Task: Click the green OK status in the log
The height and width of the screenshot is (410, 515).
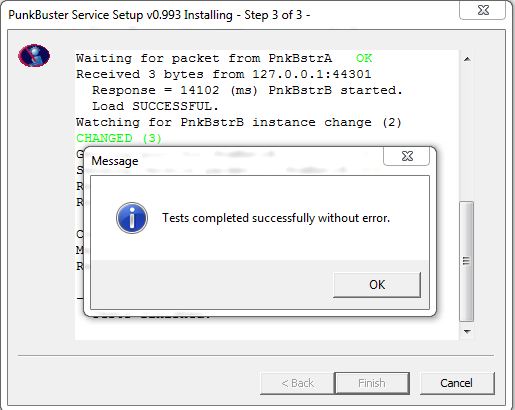Action: click(x=364, y=58)
